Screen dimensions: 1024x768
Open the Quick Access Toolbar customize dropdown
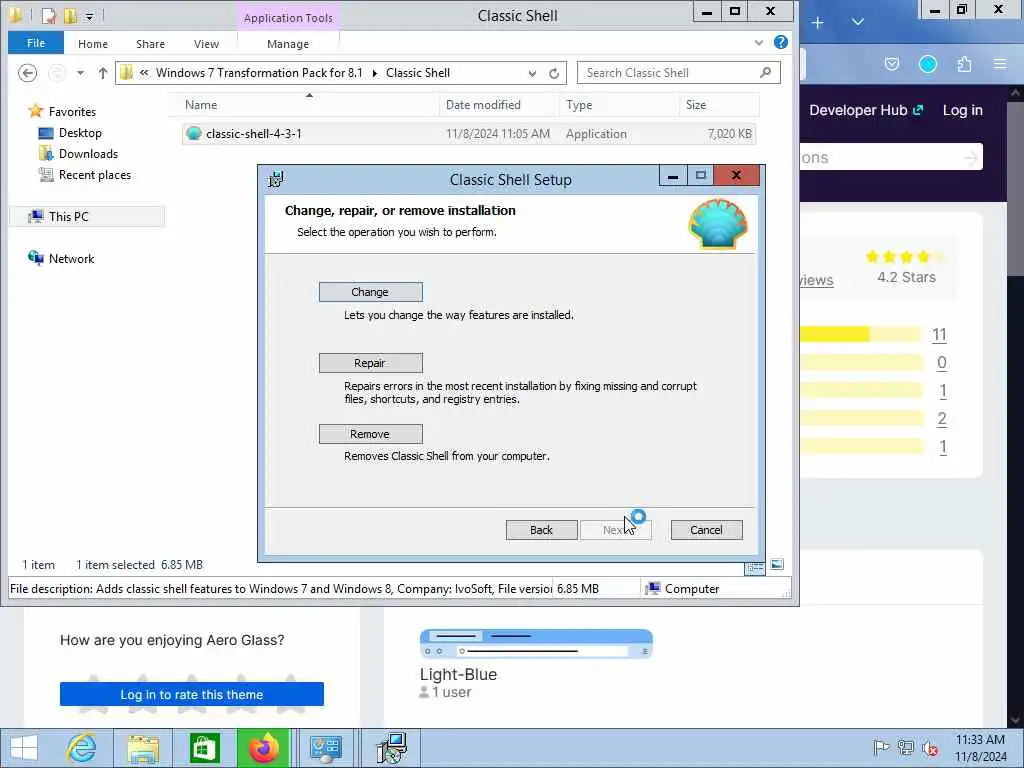coord(89,16)
